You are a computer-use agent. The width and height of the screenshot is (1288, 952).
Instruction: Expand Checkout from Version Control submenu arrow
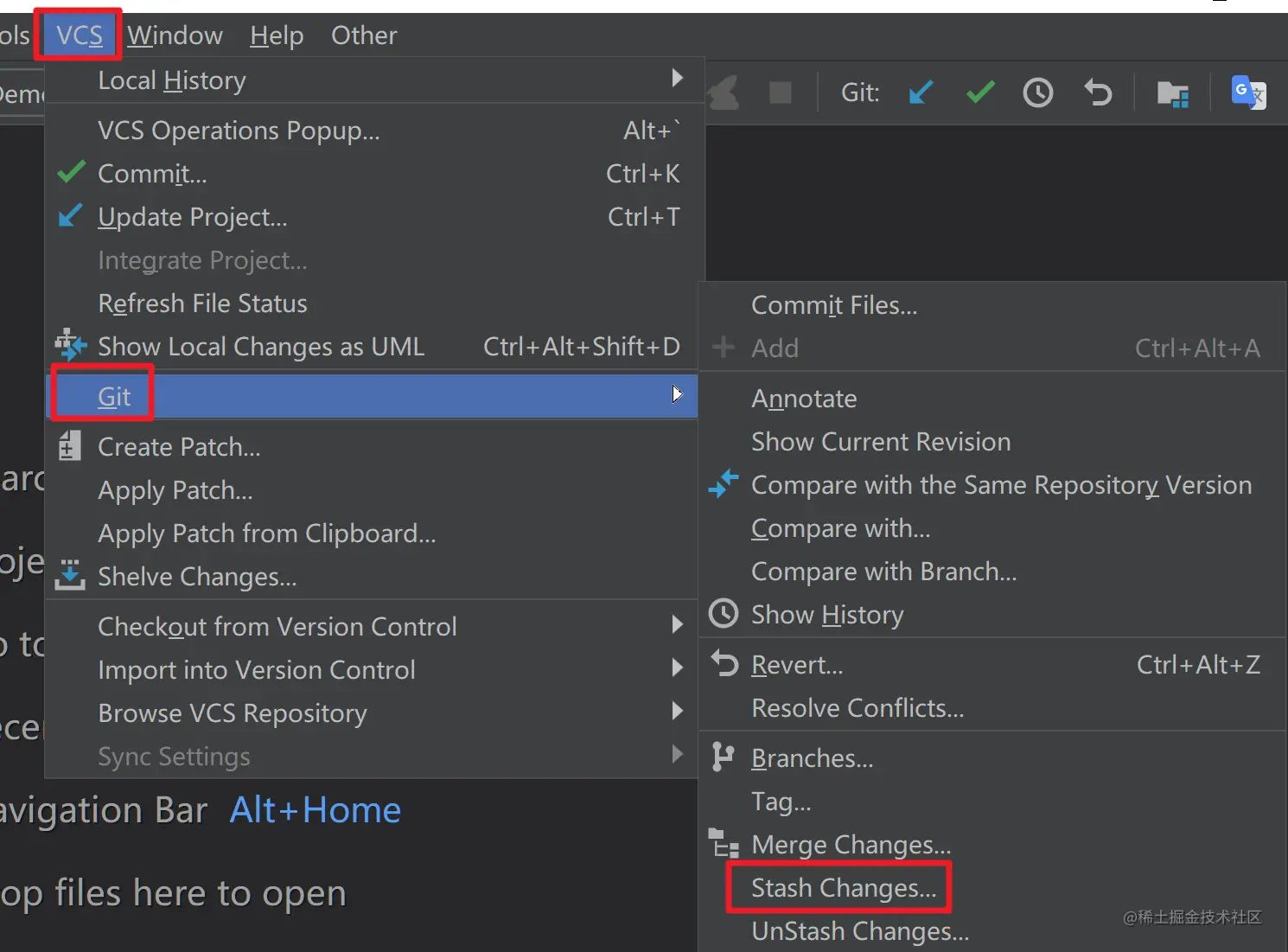(678, 624)
